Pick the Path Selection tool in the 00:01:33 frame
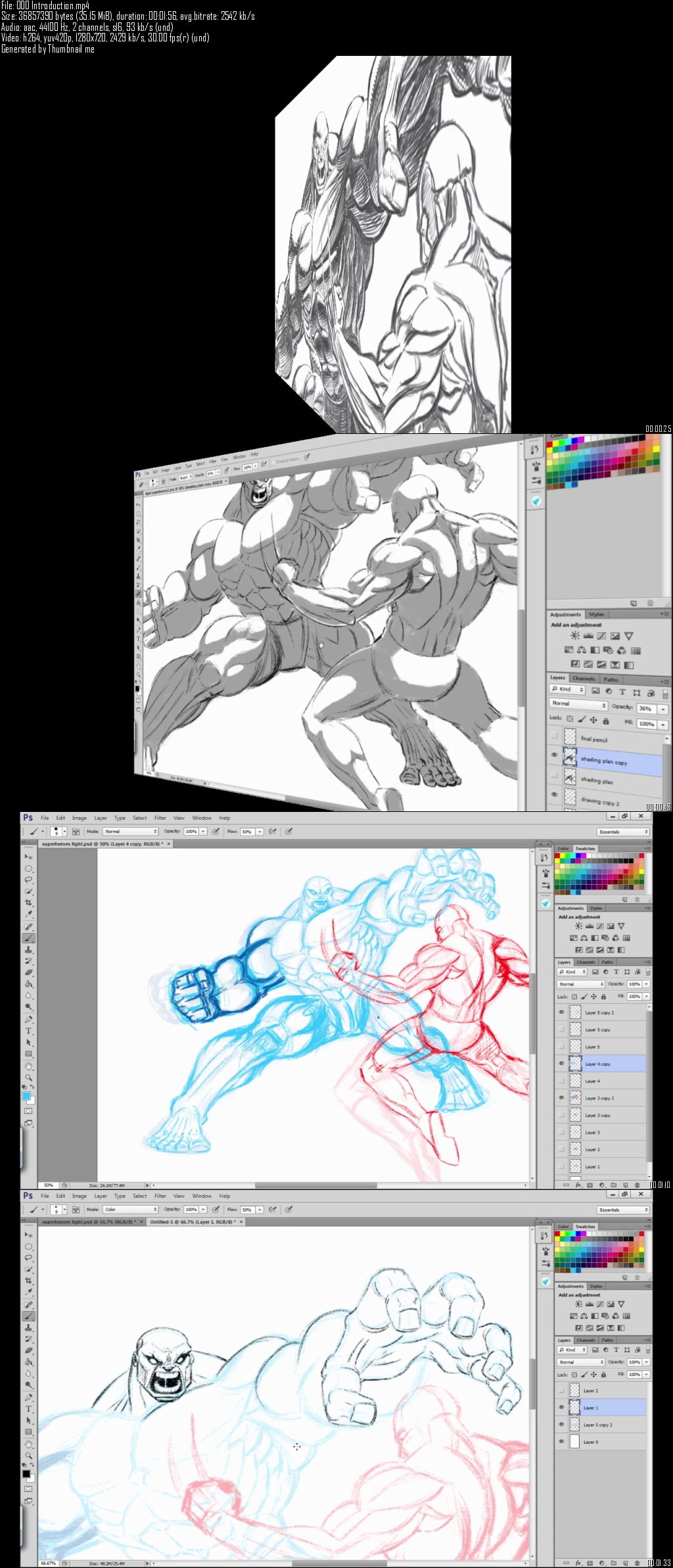 [29, 1421]
